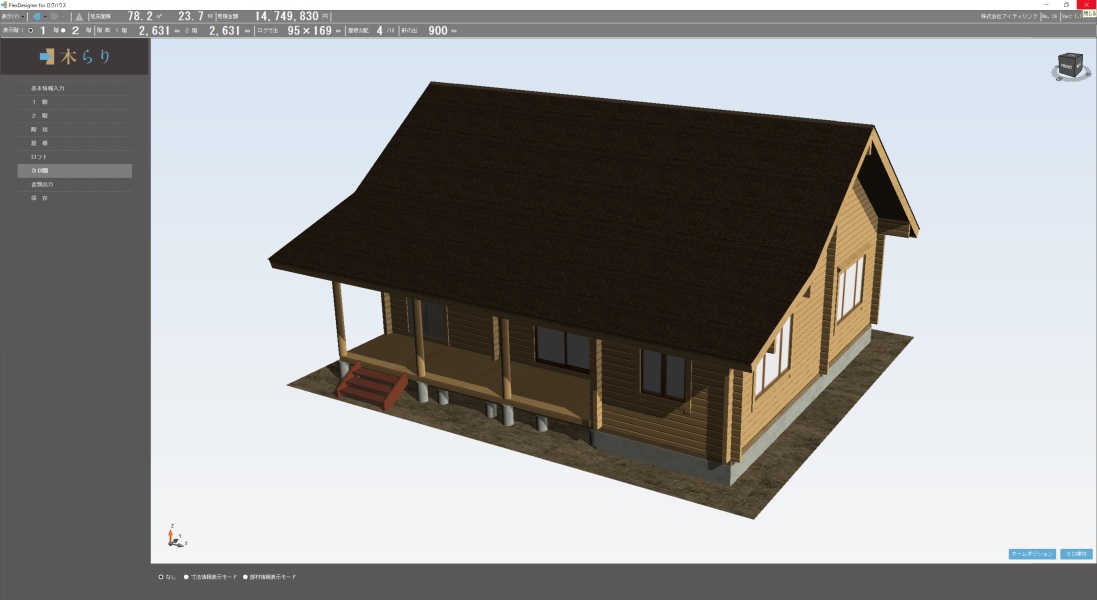Screen dimensions: 1097x600
Task: Click the 木らり logo
Action: (75, 57)
